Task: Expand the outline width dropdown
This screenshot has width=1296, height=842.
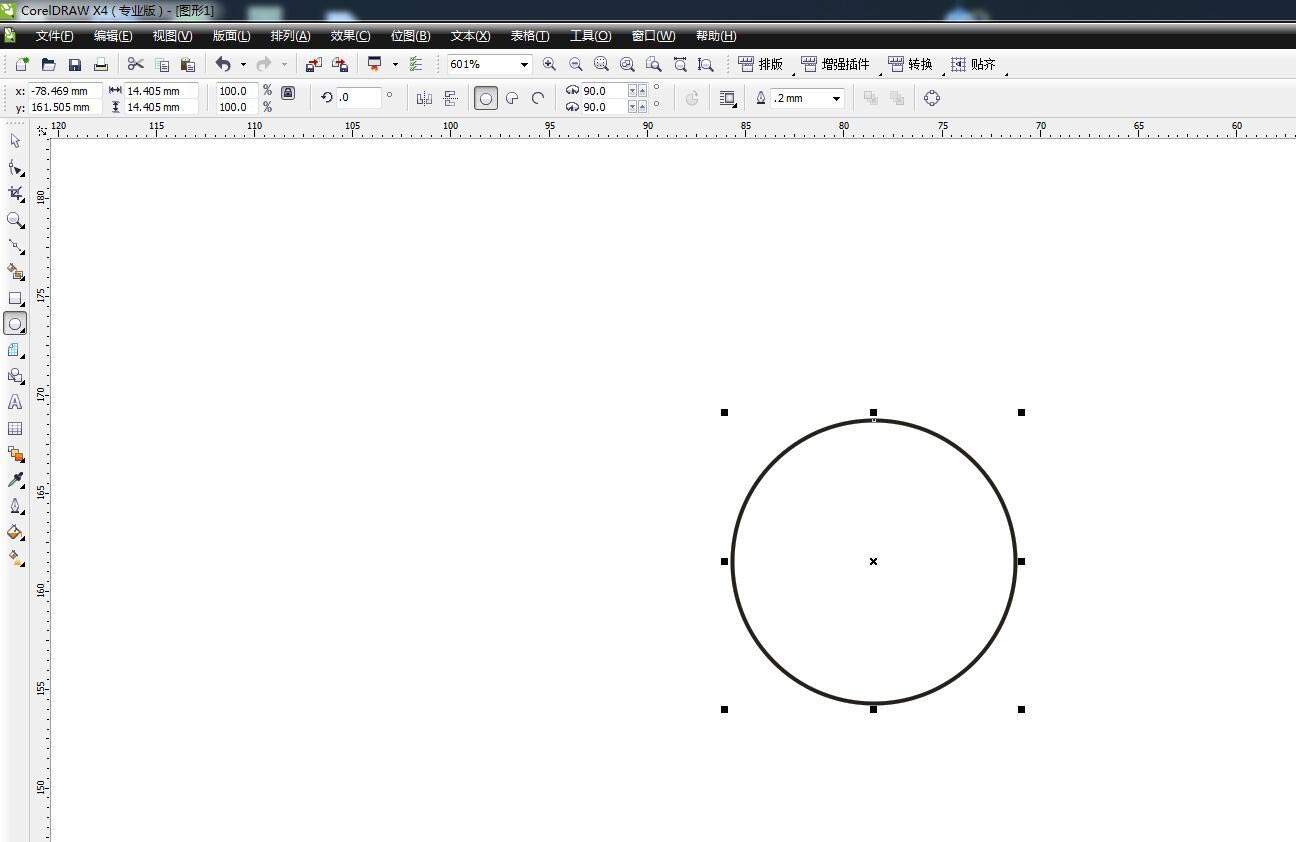Action: tap(836, 98)
